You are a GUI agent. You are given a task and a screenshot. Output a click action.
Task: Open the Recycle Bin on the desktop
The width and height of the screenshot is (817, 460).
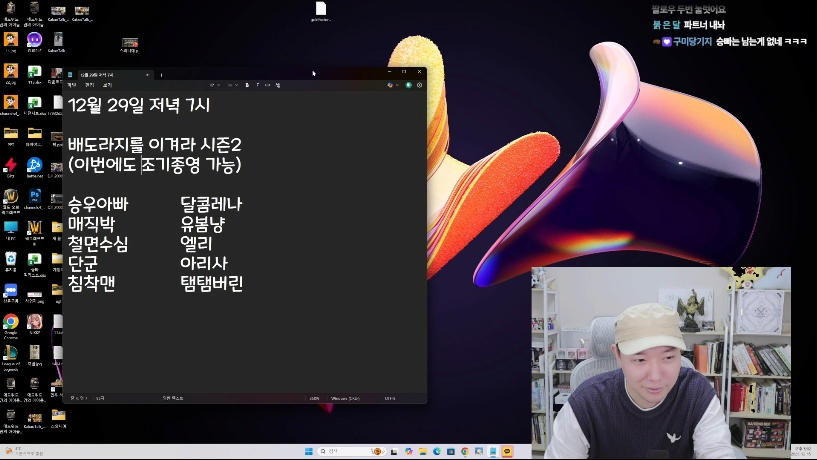pos(10,259)
